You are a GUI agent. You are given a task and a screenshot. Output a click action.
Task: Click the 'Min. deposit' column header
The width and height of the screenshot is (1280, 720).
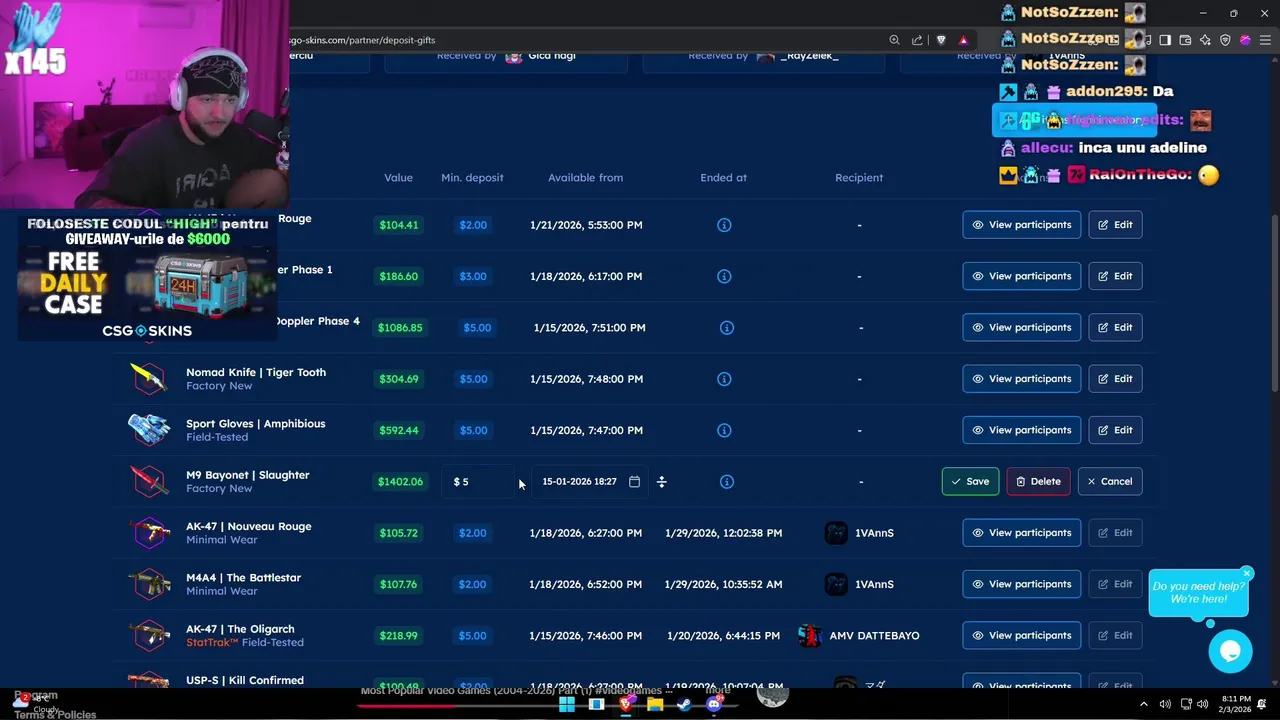click(472, 178)
